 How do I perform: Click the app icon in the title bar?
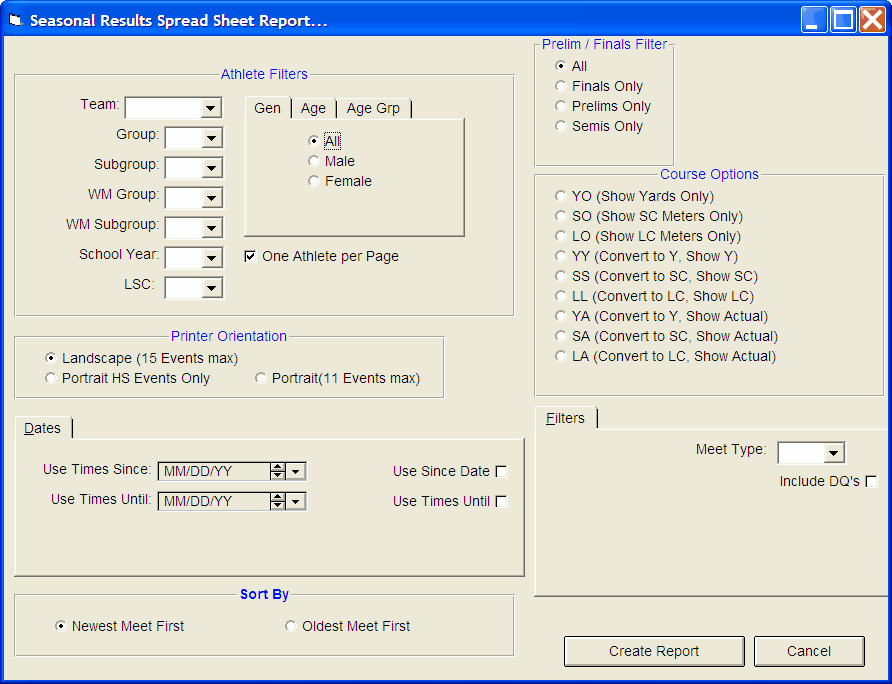point(15,21)
